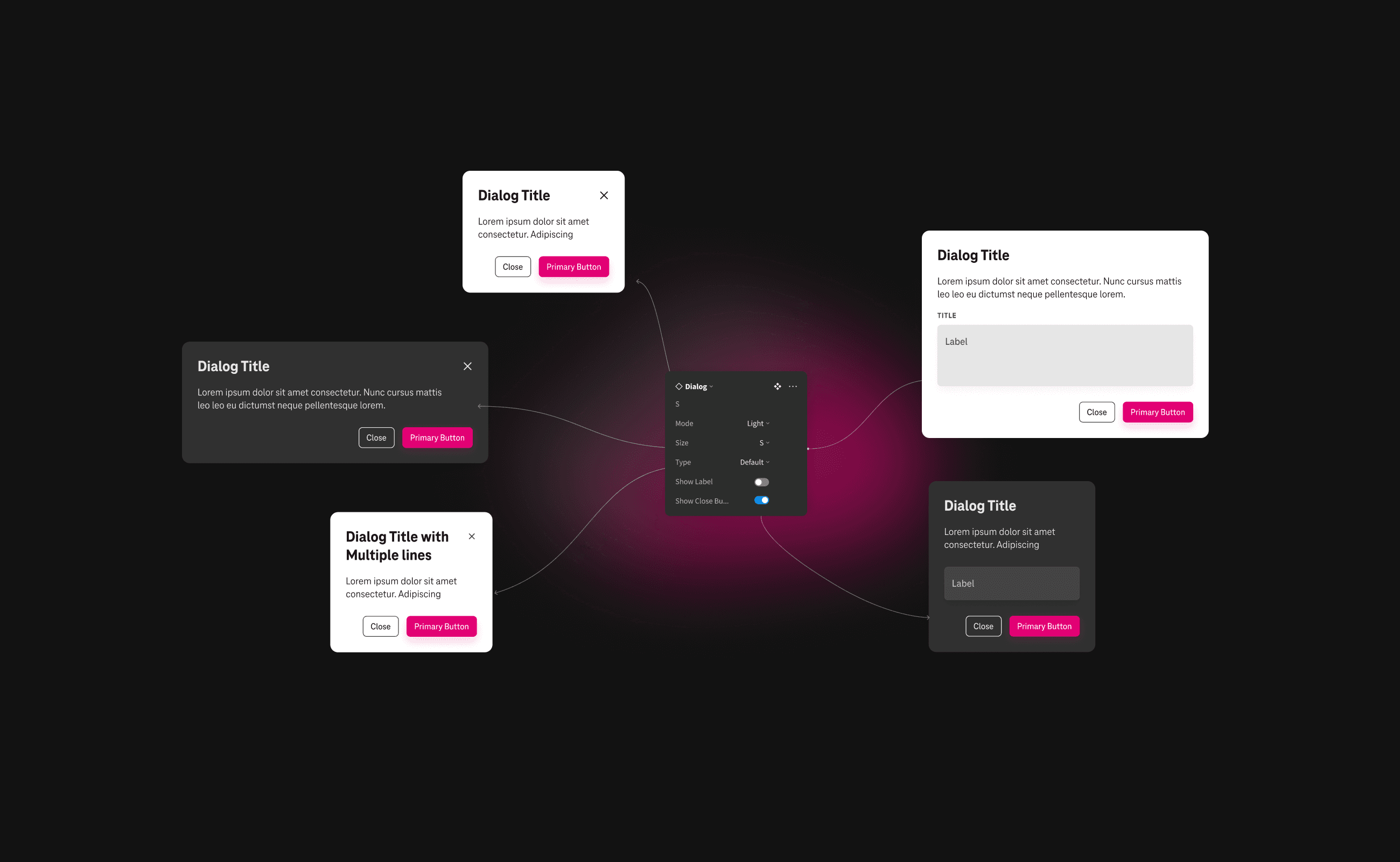
Task: Close the top-right white dialog with input
Action: point(1096,411)
